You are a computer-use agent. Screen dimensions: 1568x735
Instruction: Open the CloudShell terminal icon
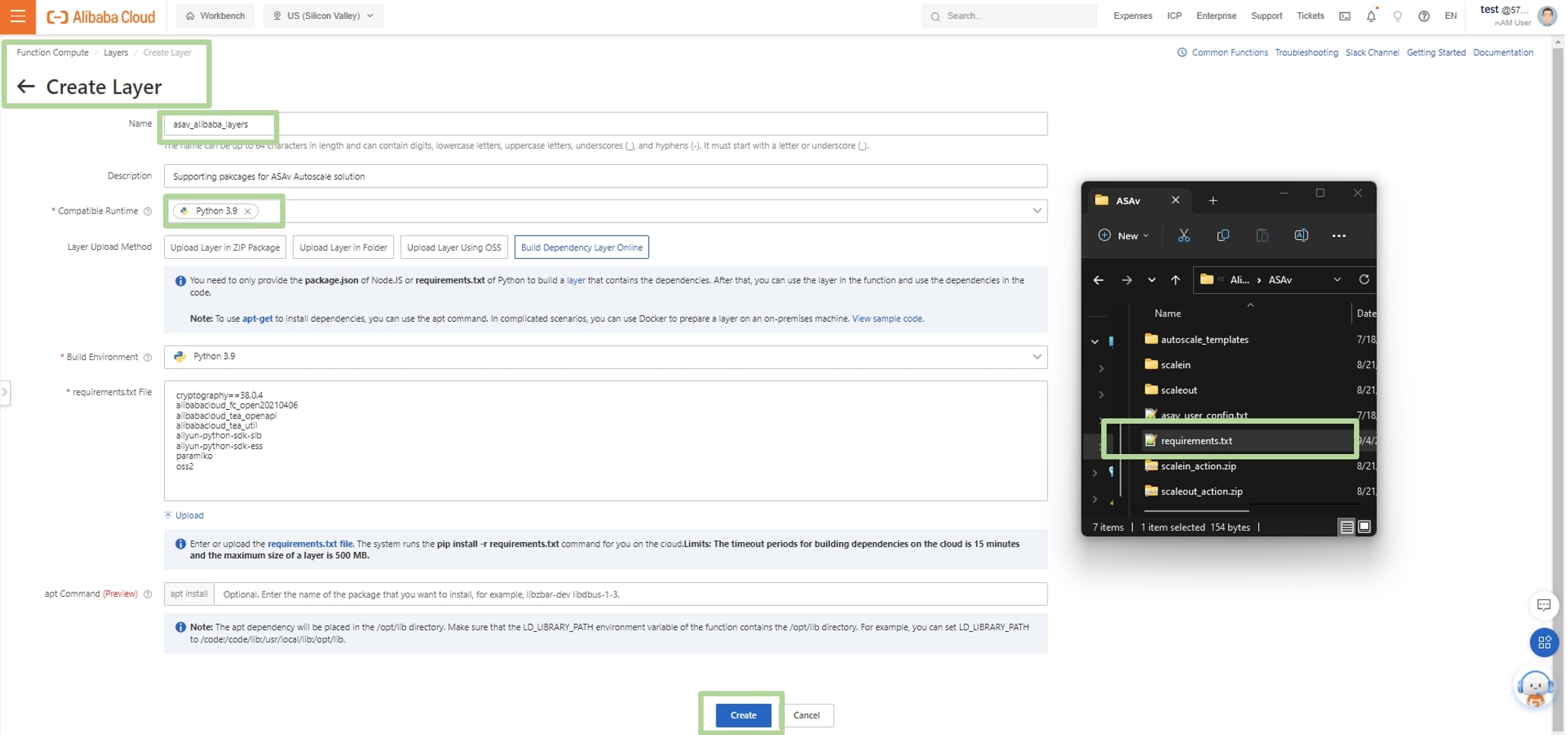click(1344, 16)
